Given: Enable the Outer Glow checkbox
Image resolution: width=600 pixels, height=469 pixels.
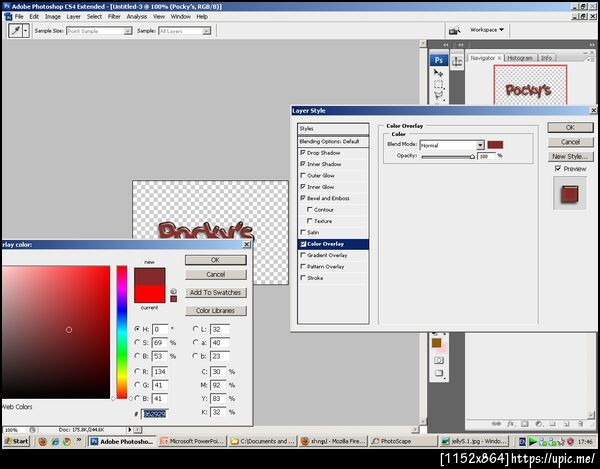Looking at the screenshot, I should (303, 175).
